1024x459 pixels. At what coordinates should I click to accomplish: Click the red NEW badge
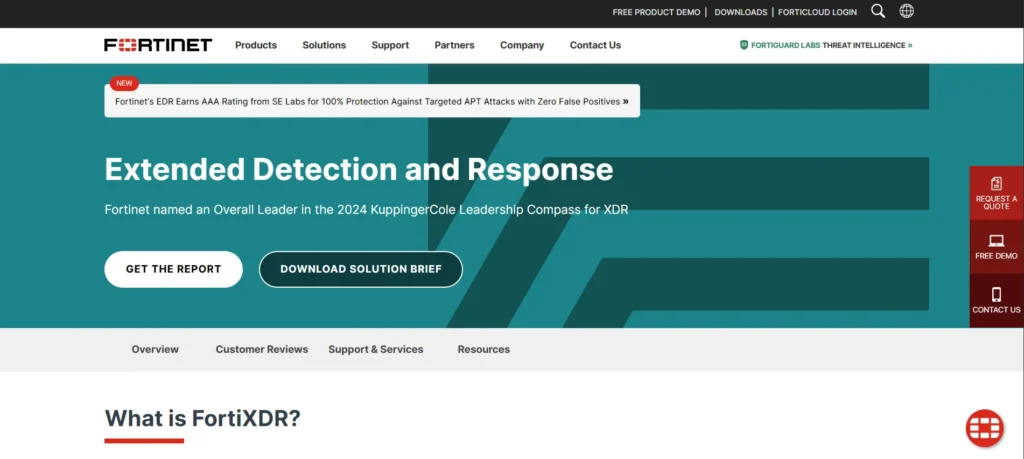pos(124,83)
